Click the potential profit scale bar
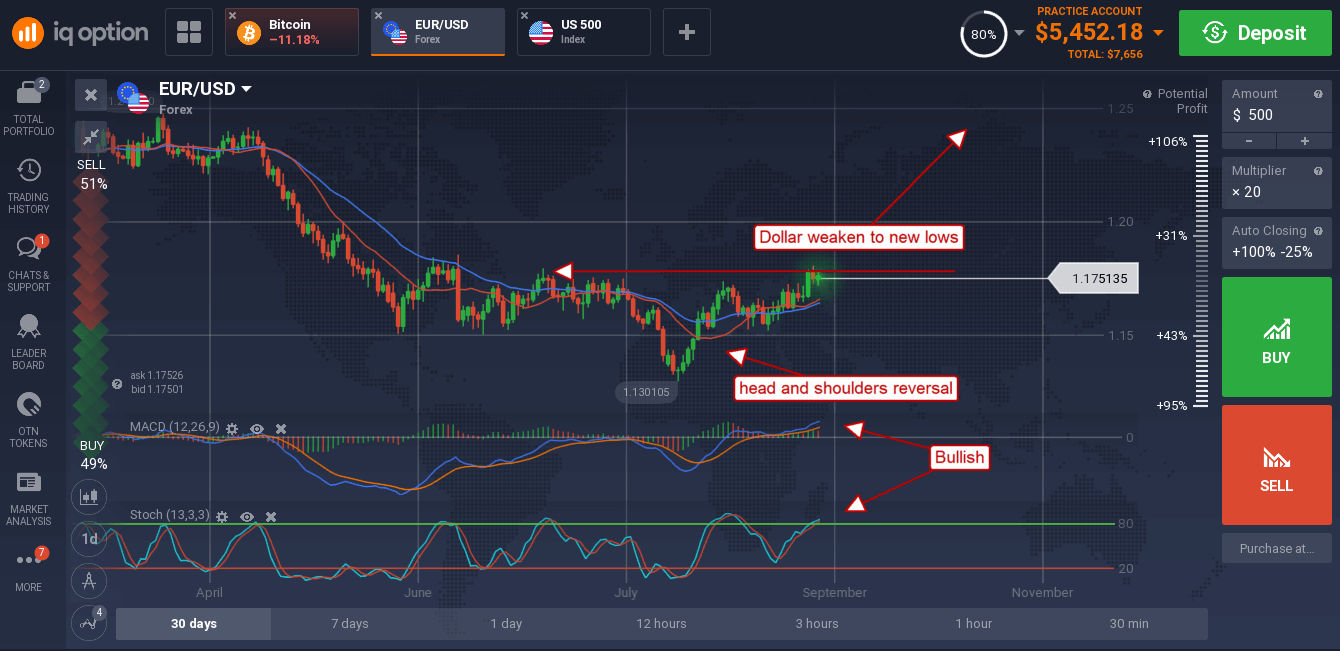 (1201, 272)
